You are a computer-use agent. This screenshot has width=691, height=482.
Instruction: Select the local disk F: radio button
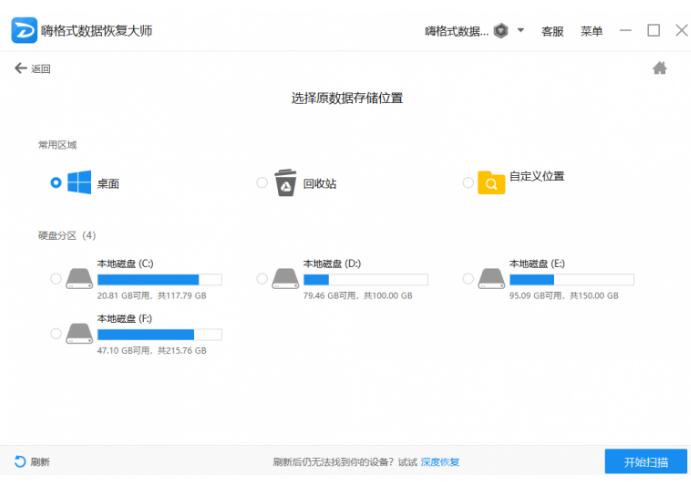pyautogui.click(x=56, y=334)
